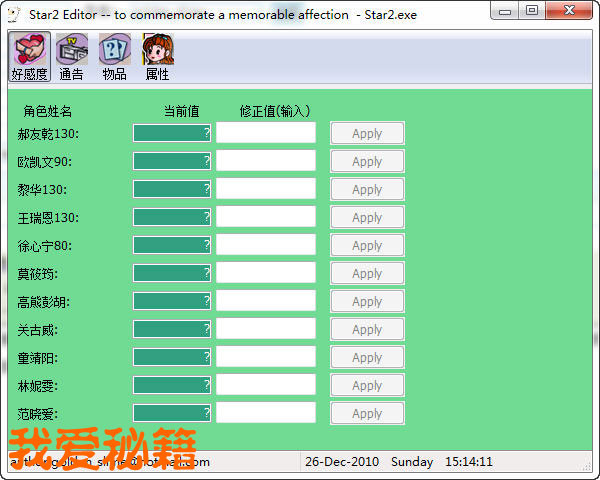Hit Apply in the 莫筱筠 row
This screenshot has width=600, height=480.
click(367, 273)
